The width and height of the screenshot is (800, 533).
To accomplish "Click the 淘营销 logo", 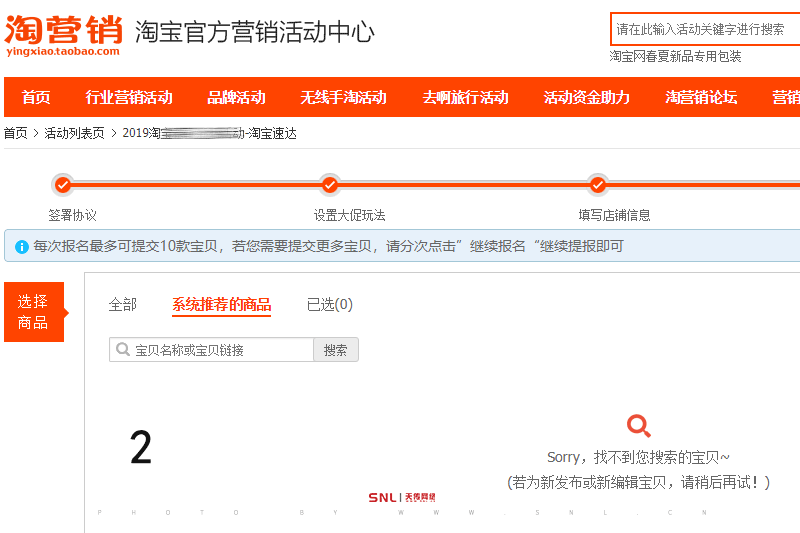I will point(63,35).
